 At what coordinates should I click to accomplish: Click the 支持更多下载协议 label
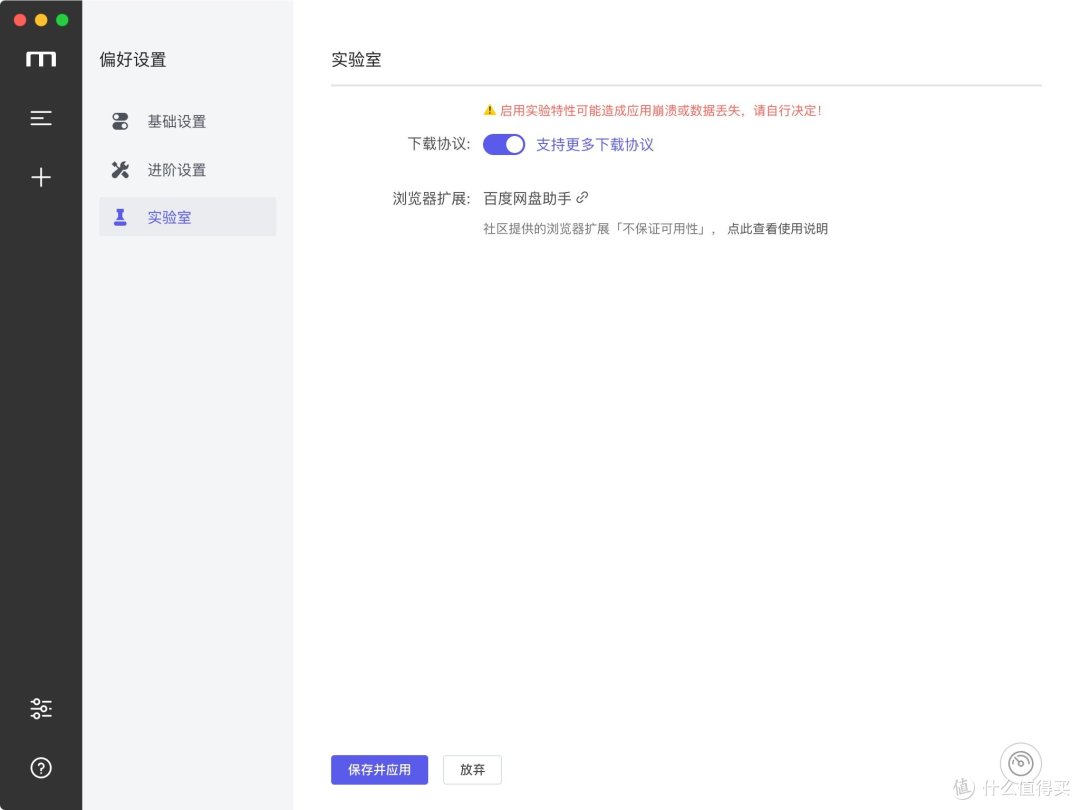[x=594, y=145]
